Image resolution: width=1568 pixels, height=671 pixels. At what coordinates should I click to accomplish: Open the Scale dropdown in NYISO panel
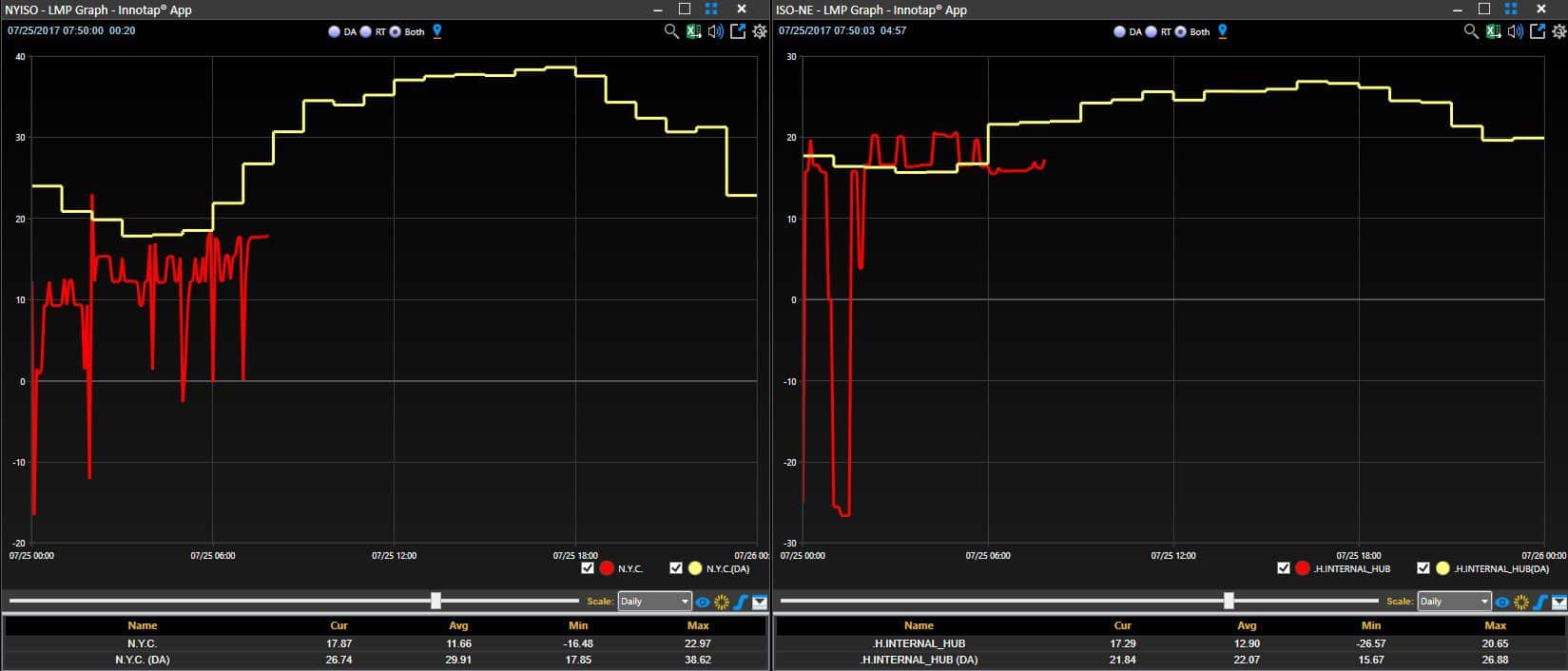coord(654,602)
